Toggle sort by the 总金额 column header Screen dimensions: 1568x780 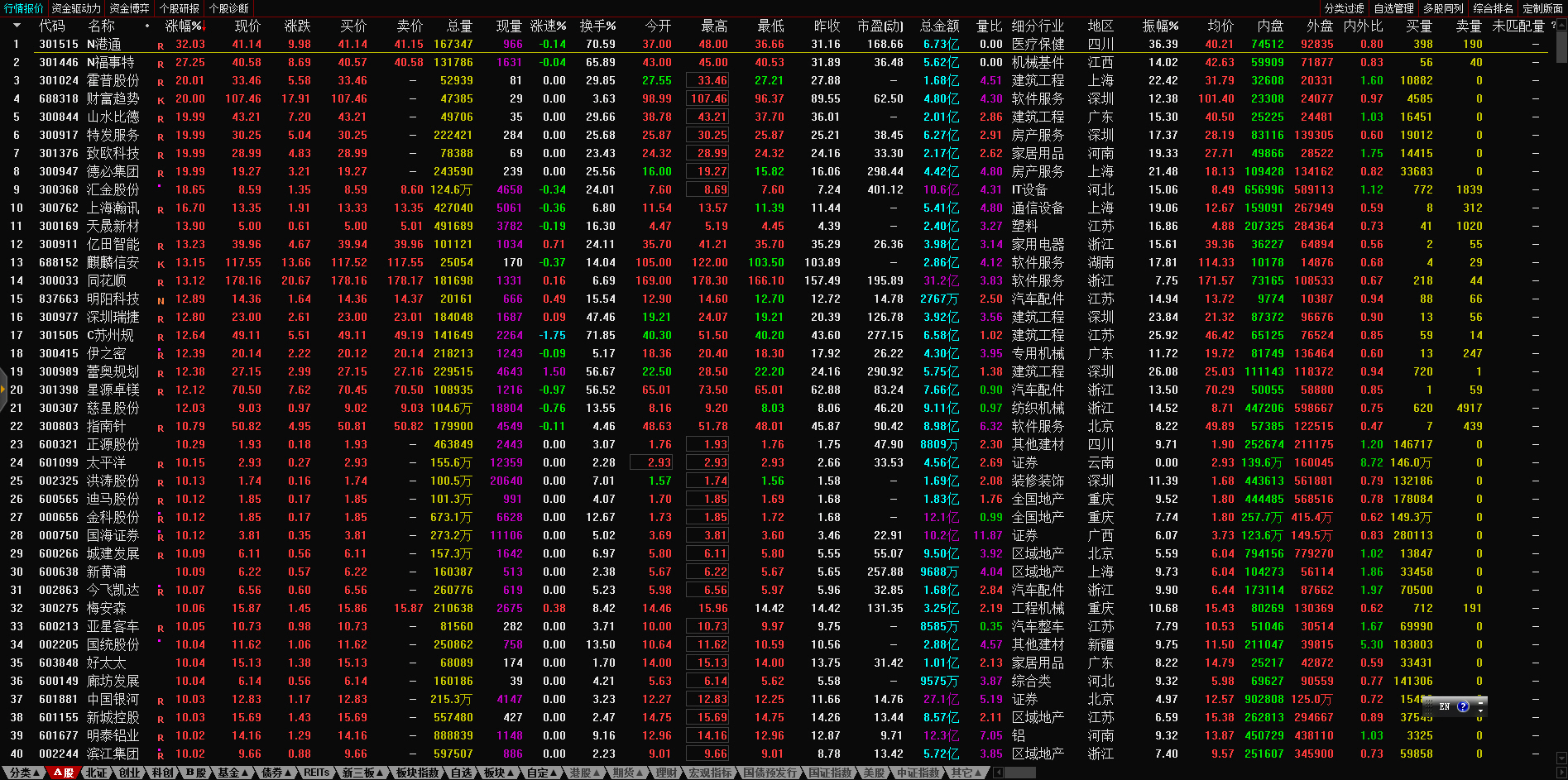pos(939,26)
